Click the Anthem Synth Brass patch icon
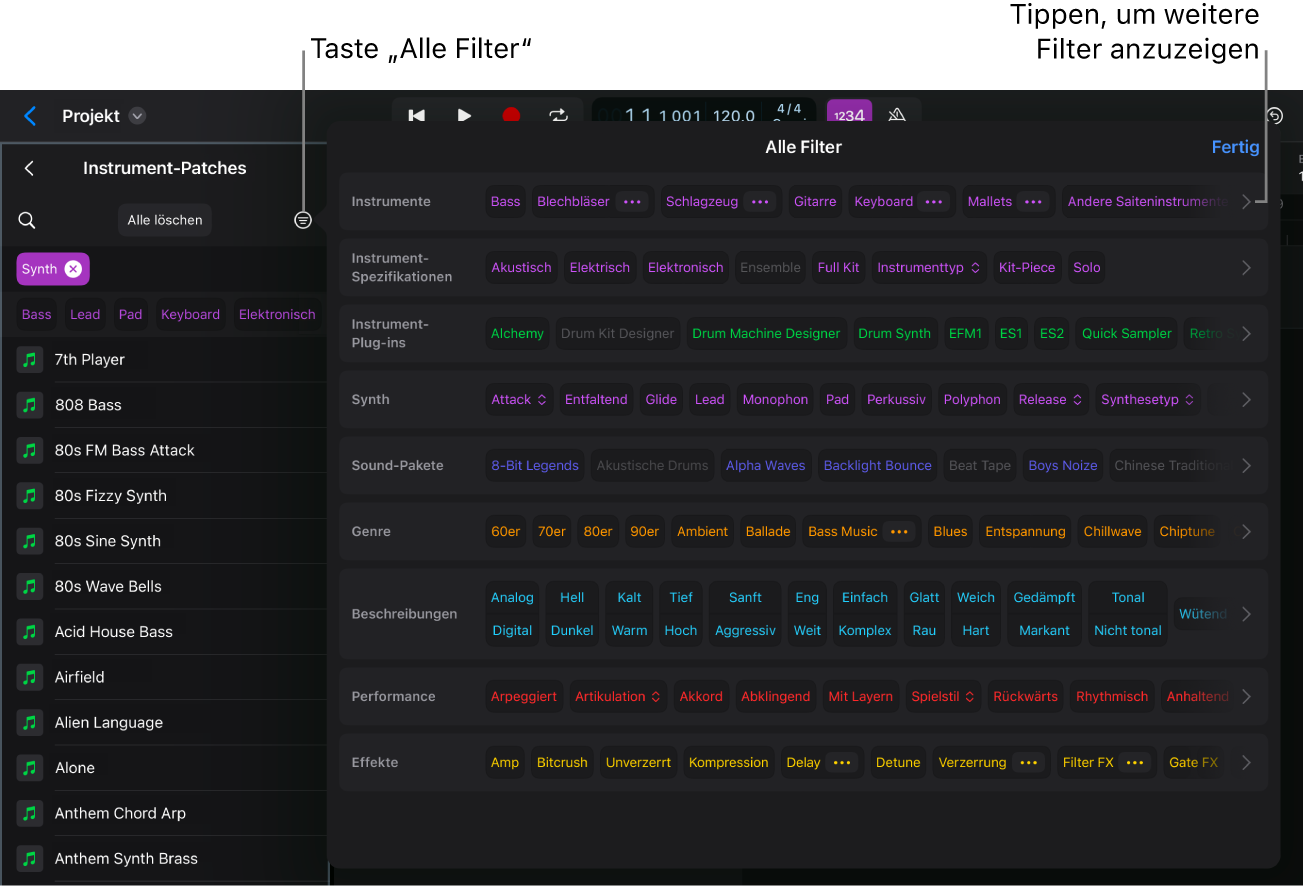Image resolution: width=1303 pixels, height=886 pixels. coord(30,858)
